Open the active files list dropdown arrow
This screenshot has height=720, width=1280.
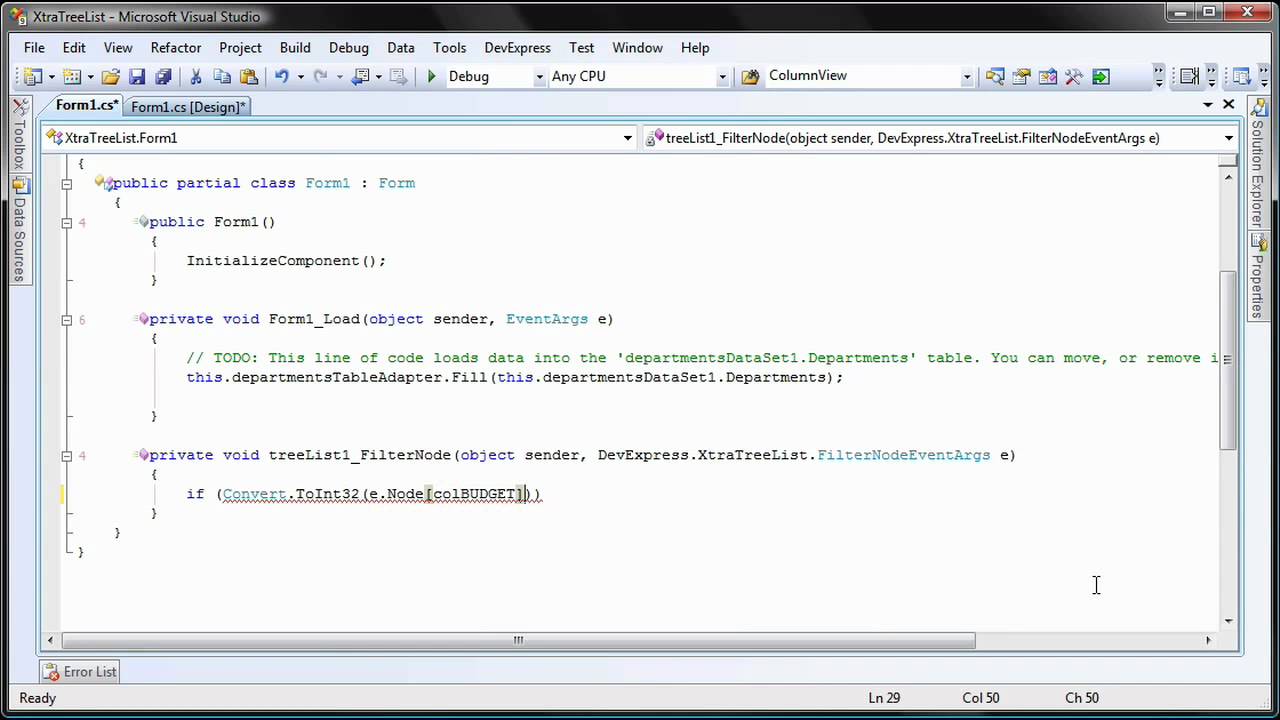pyautogui.click(x=1208, y=105)
